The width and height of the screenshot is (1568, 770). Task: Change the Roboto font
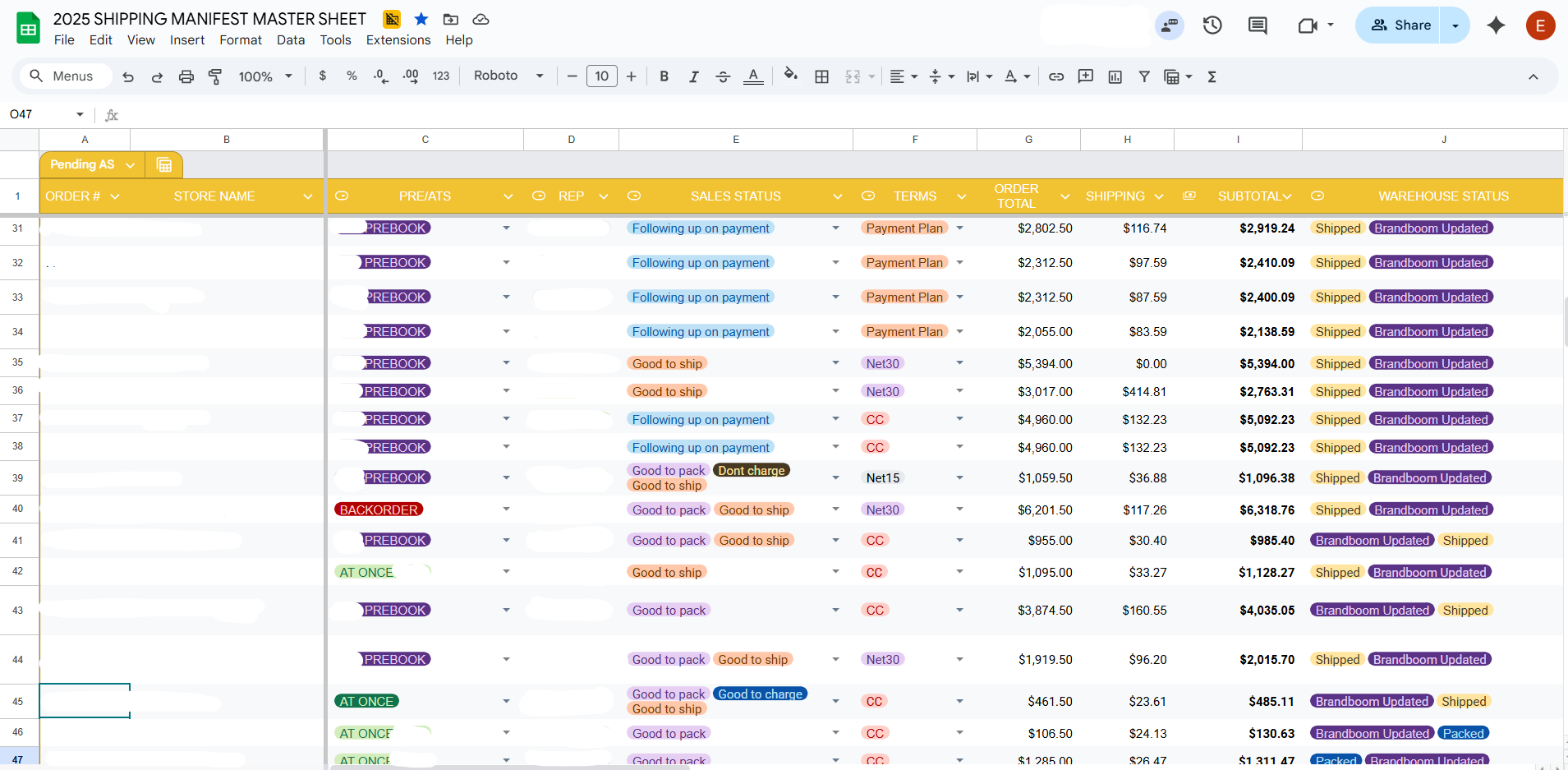pos(508,76)
